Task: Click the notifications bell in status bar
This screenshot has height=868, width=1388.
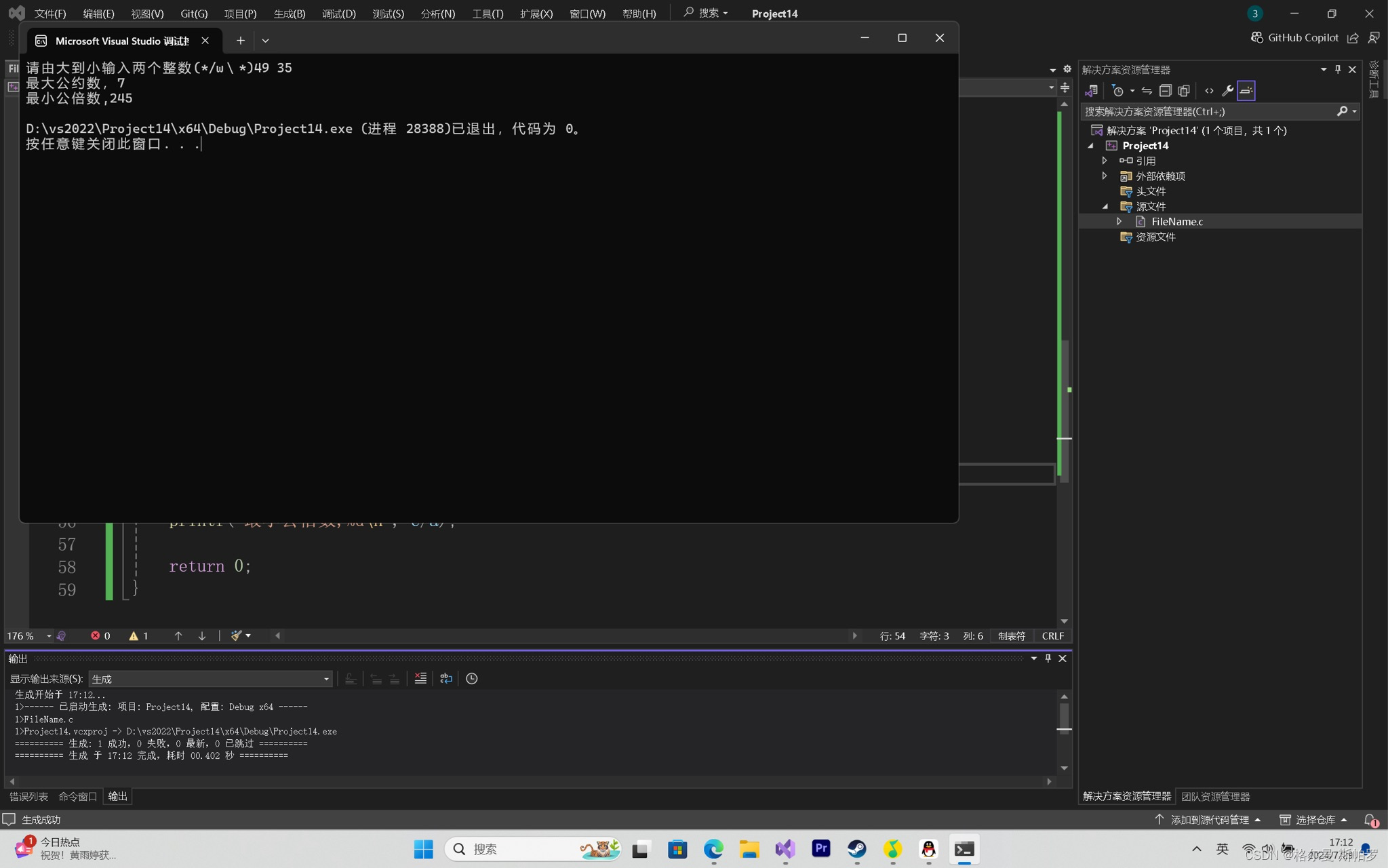Action: 1370,820
